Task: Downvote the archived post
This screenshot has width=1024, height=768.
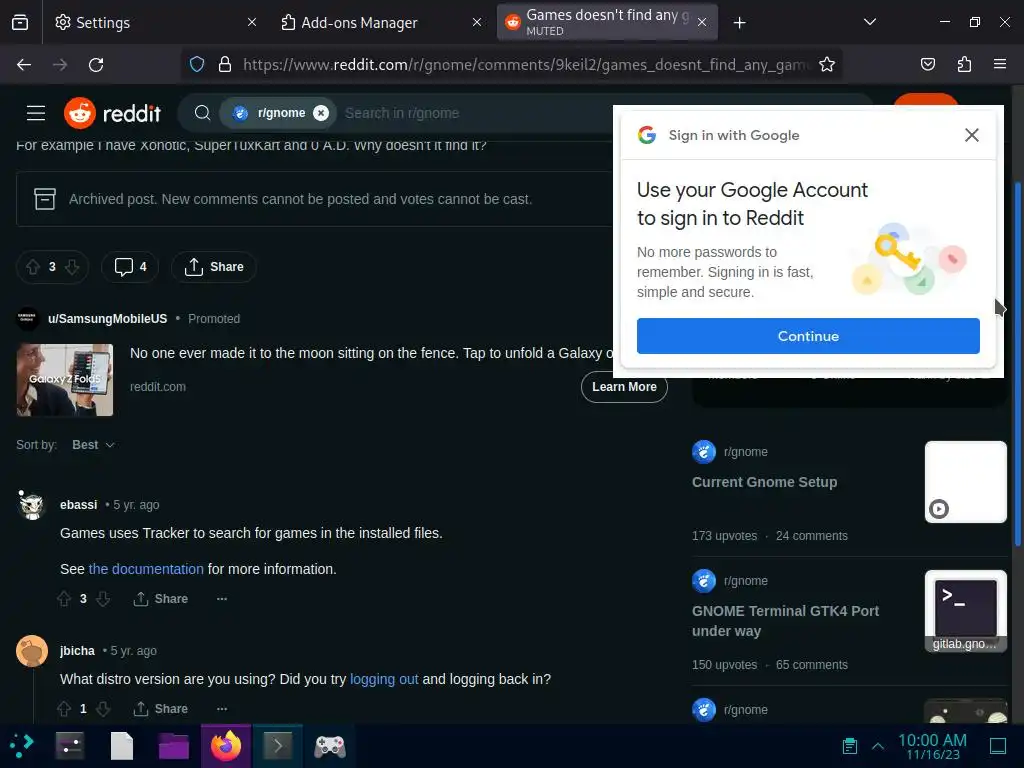Action: pos(72,266)
